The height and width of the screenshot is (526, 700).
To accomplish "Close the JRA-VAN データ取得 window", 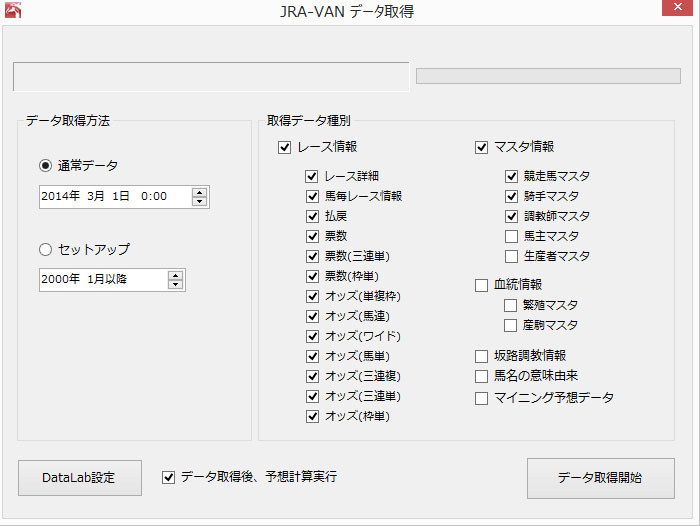I will pos(677,7).
